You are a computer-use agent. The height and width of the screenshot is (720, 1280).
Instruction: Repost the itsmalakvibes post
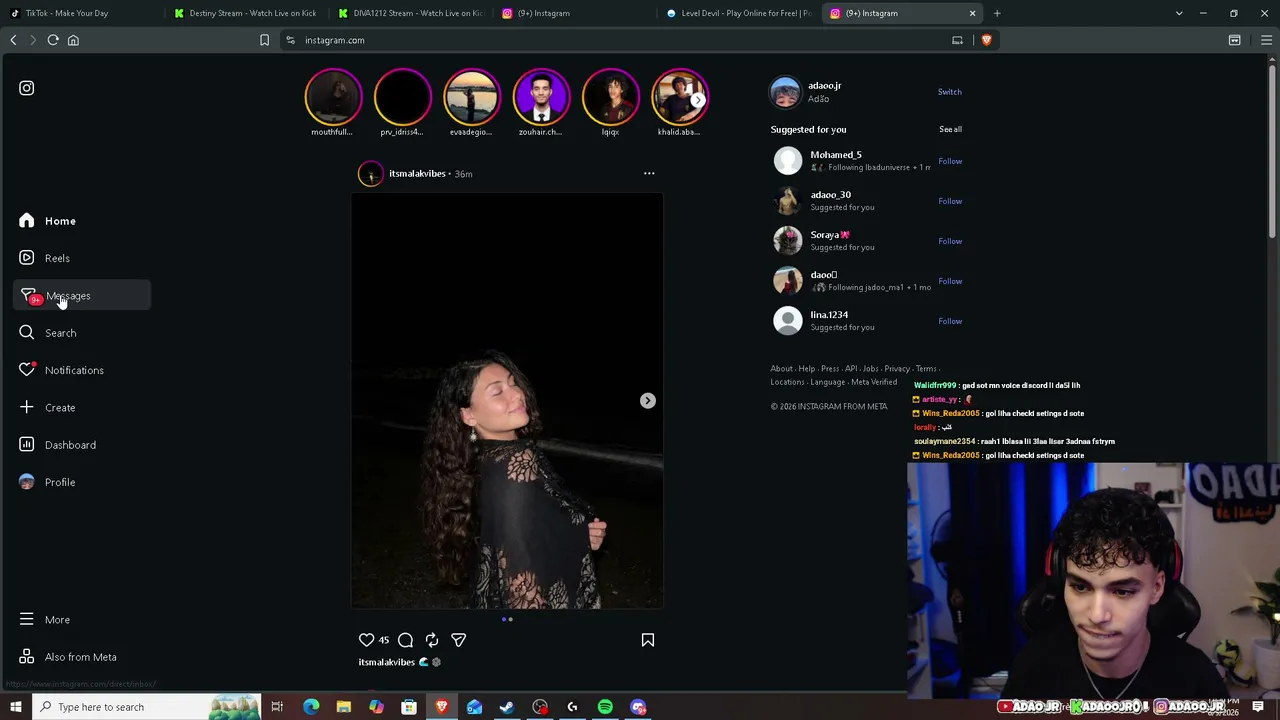coord(432,640)
